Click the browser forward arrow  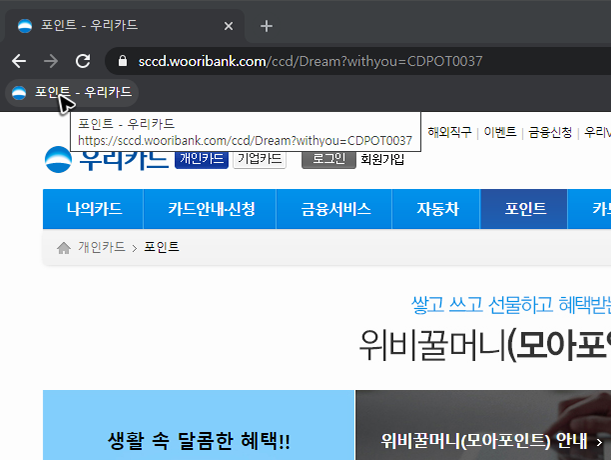(x=51, y=61)
